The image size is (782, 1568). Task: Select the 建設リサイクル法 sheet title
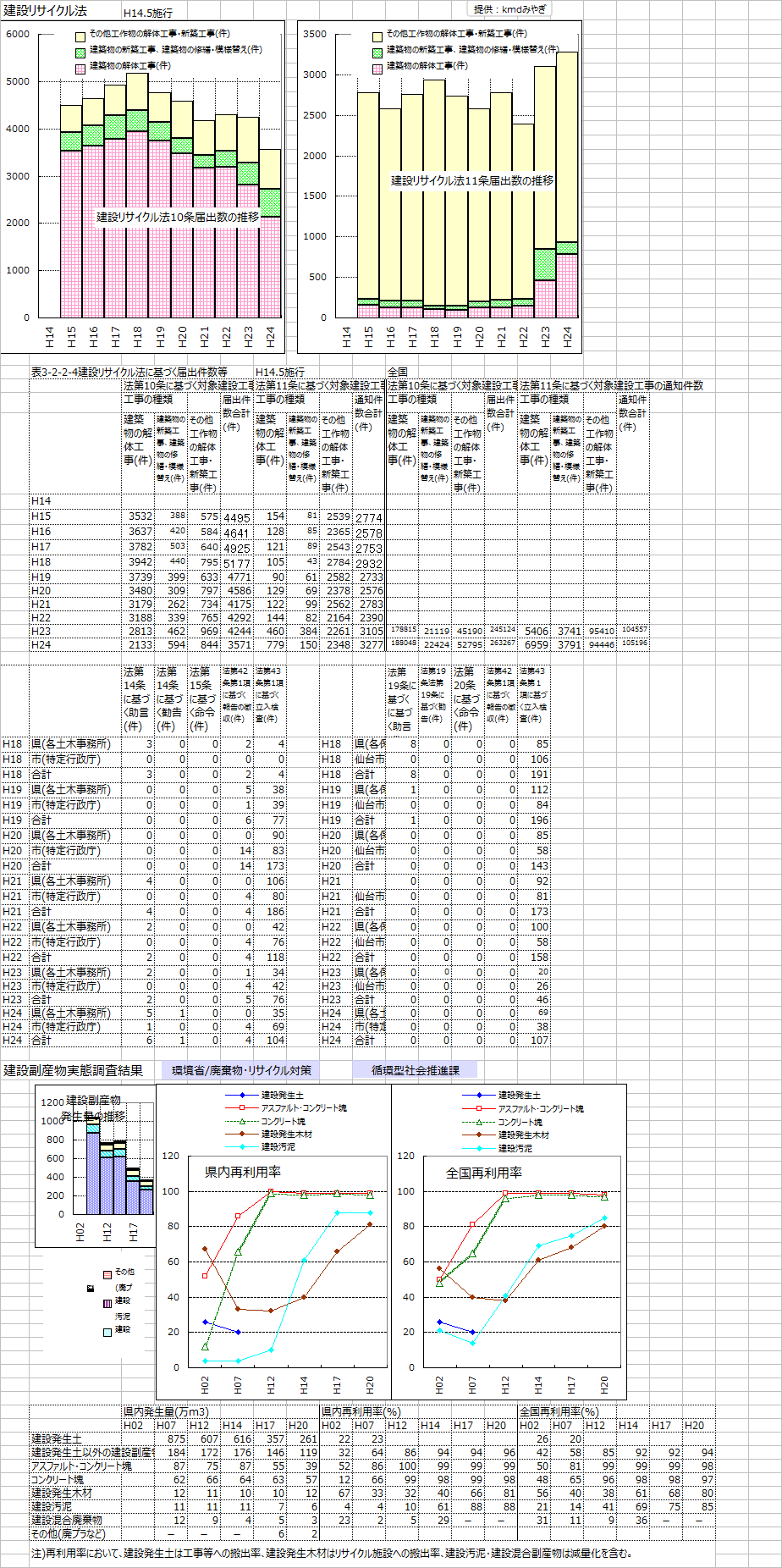click(x=45, y=11)
